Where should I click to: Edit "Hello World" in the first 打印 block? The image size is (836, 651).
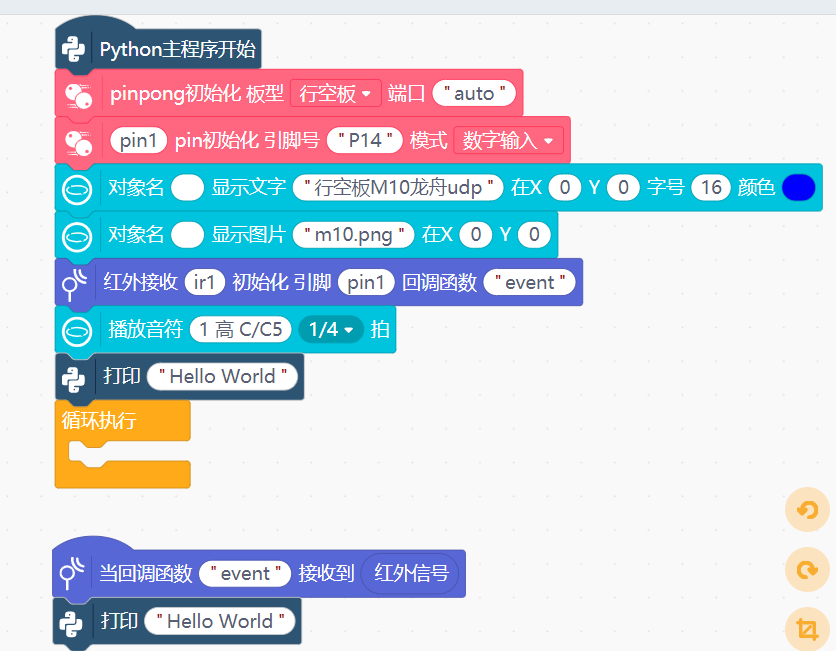click(222, 376)
